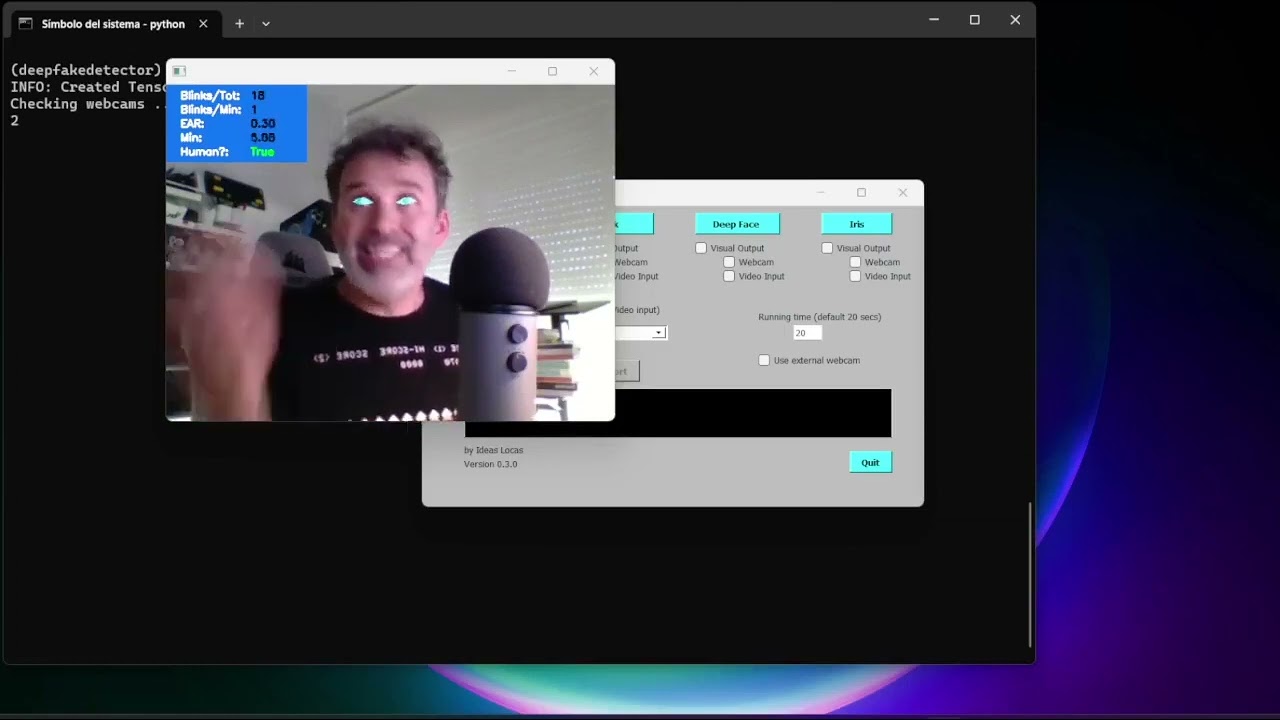The image size is (1280, 720).
Task: Minimize the terminal window
Action: tap(934, 19)
